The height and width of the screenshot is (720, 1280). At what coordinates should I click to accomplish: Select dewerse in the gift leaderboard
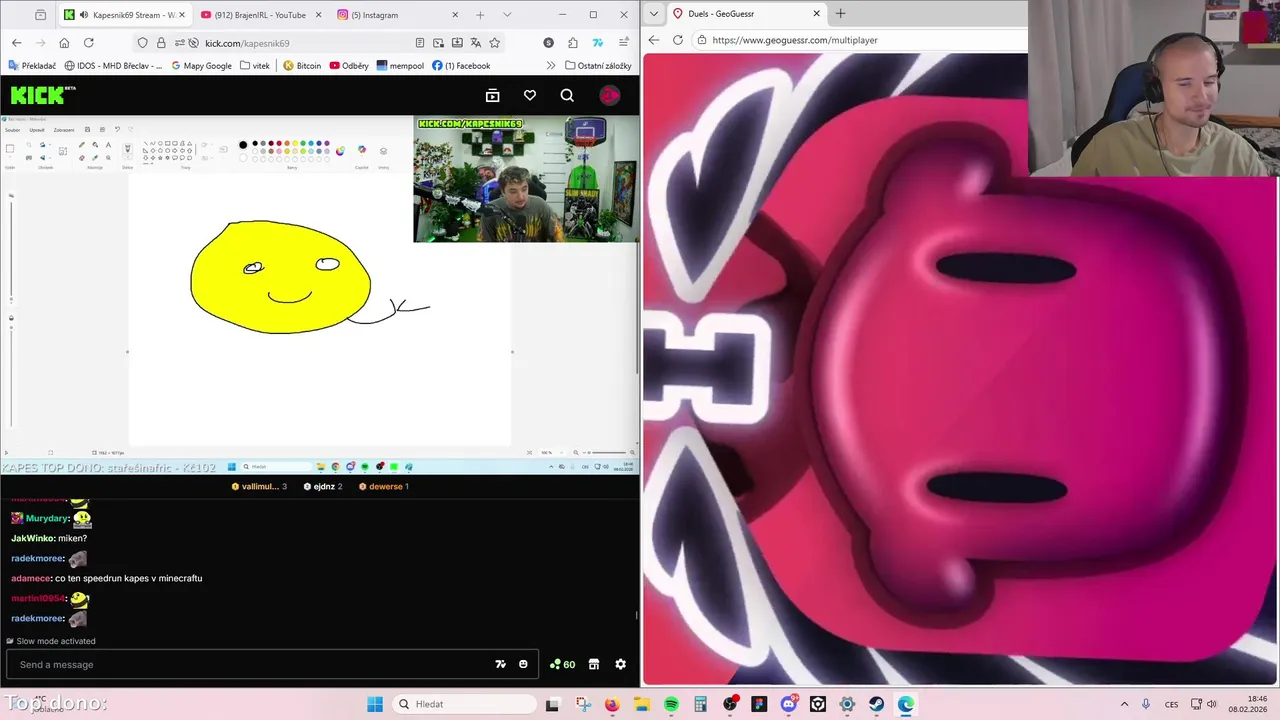384,486
